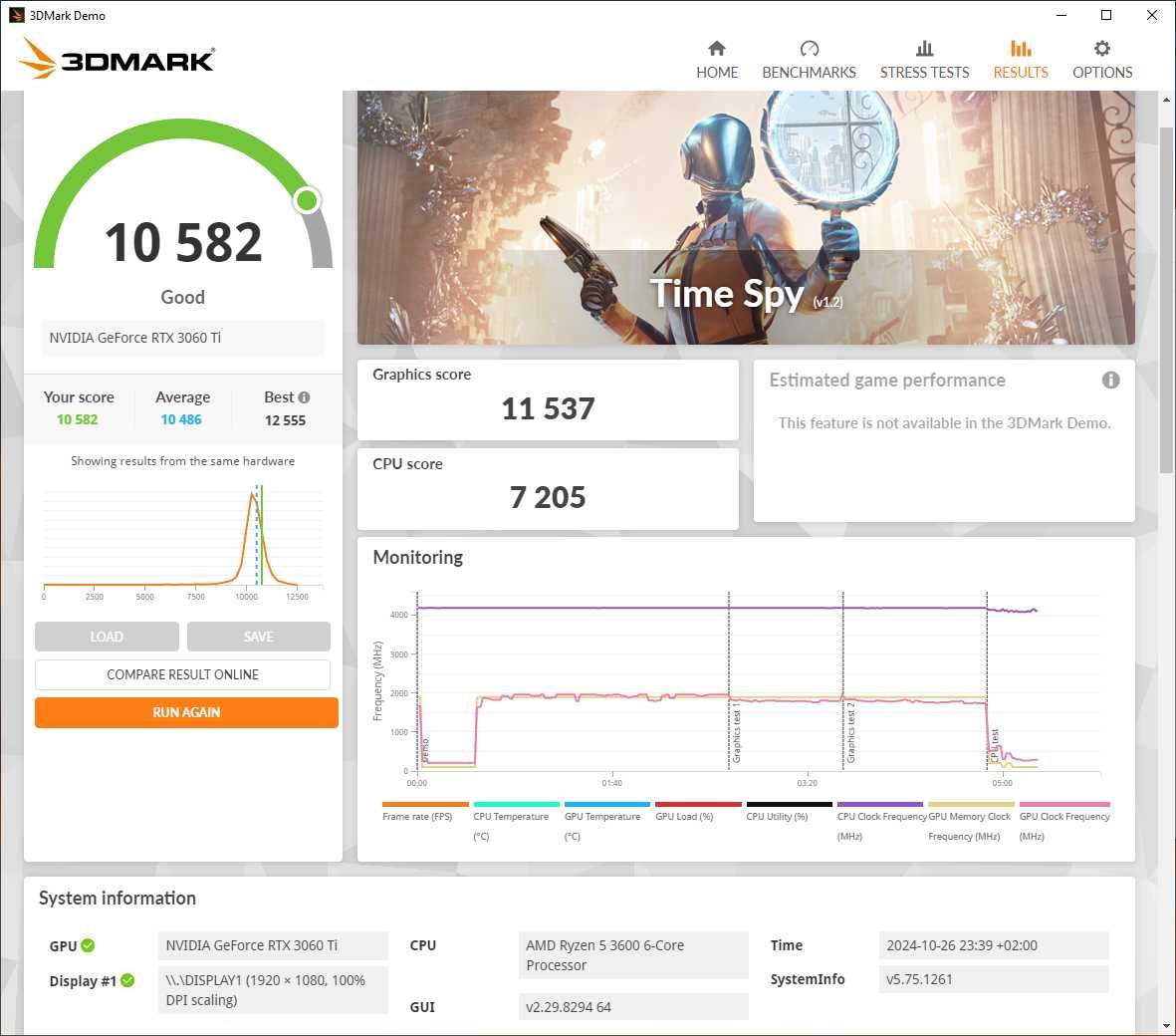Toggle GPU Temperature legend swatch

pos(606,804)
